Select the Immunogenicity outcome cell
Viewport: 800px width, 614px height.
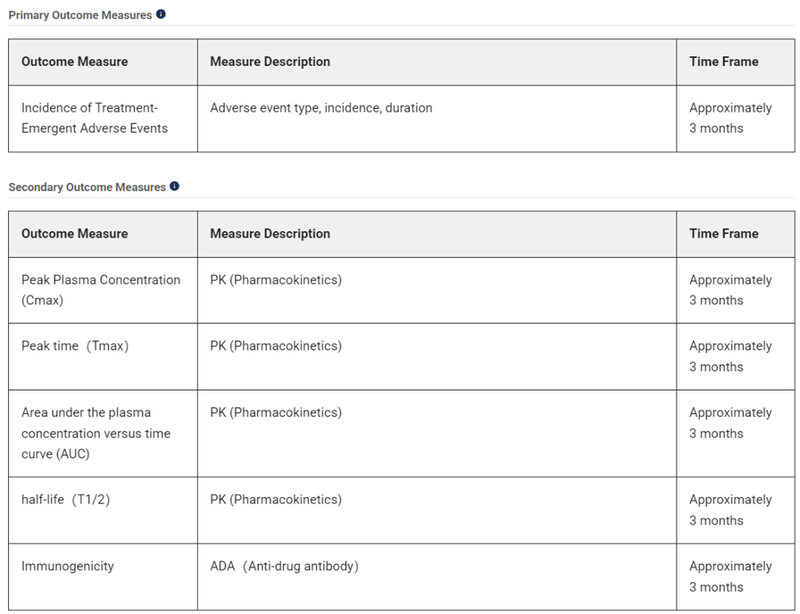click(x=68, y=566)
